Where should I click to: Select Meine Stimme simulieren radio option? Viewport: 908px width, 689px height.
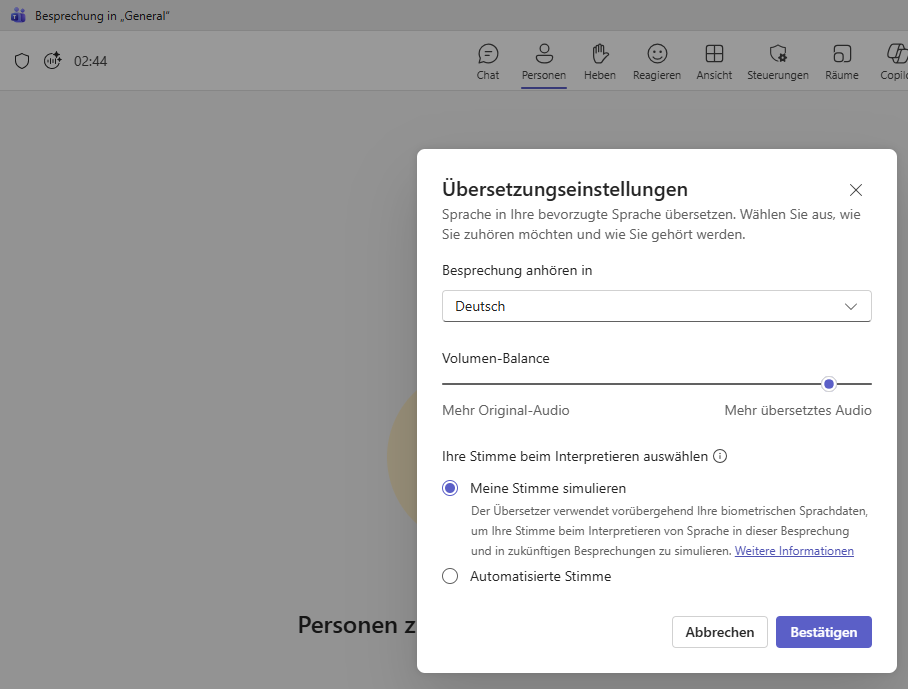(x=450, y=488)
